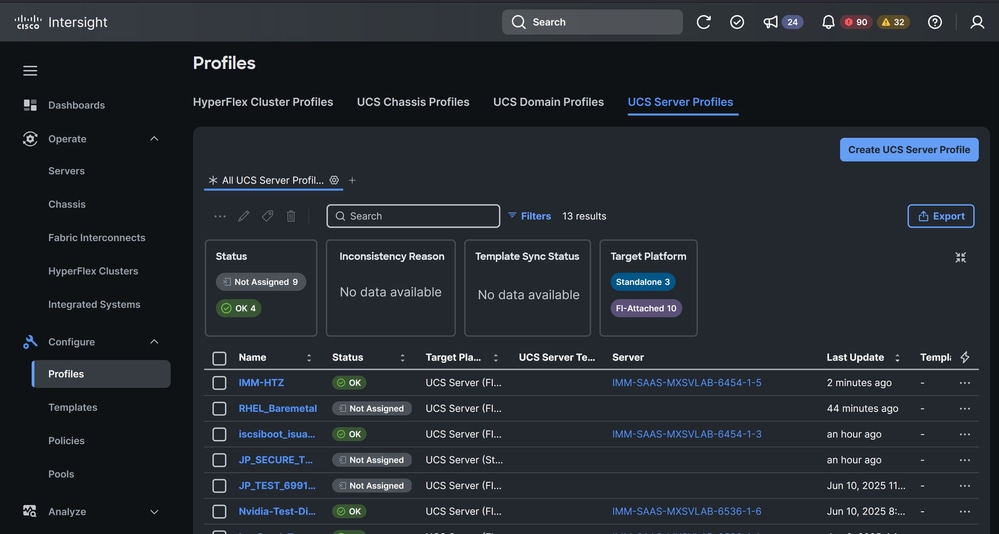999x534 pixels.
Task: Click the pencil edit icon in toolbar
Action: click(243, 217)
